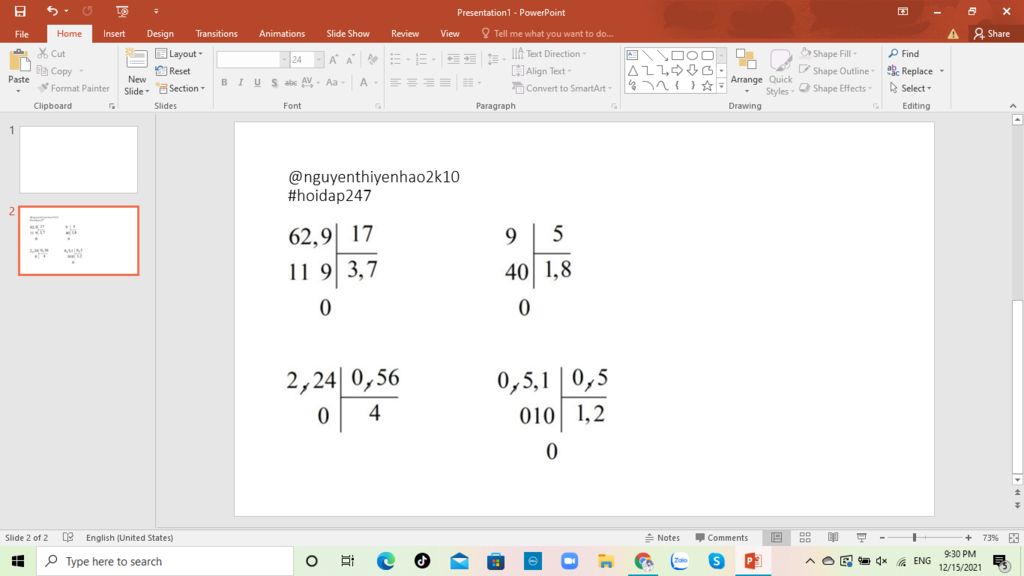Click the Paste clipboard icon

(19, 60)
